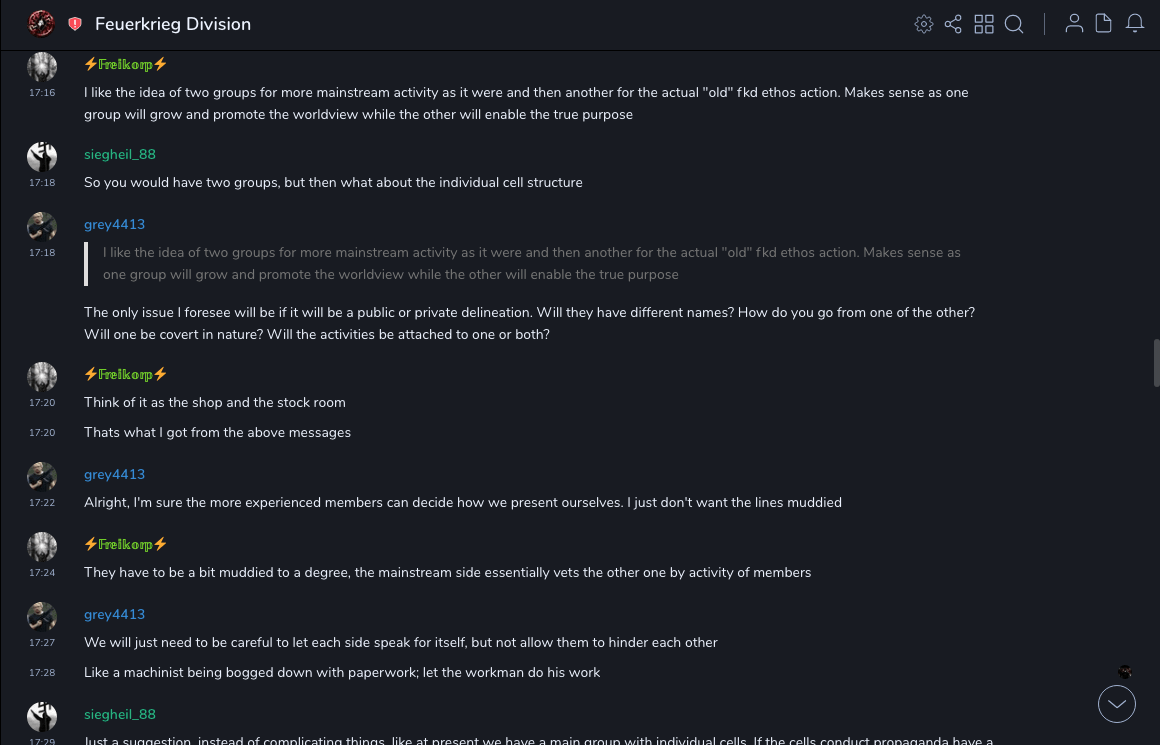Image resolution: width=1160 pixels, height=745 pixels.
Task: Select the "shop and the stock room" message
Action: point(215,402)
